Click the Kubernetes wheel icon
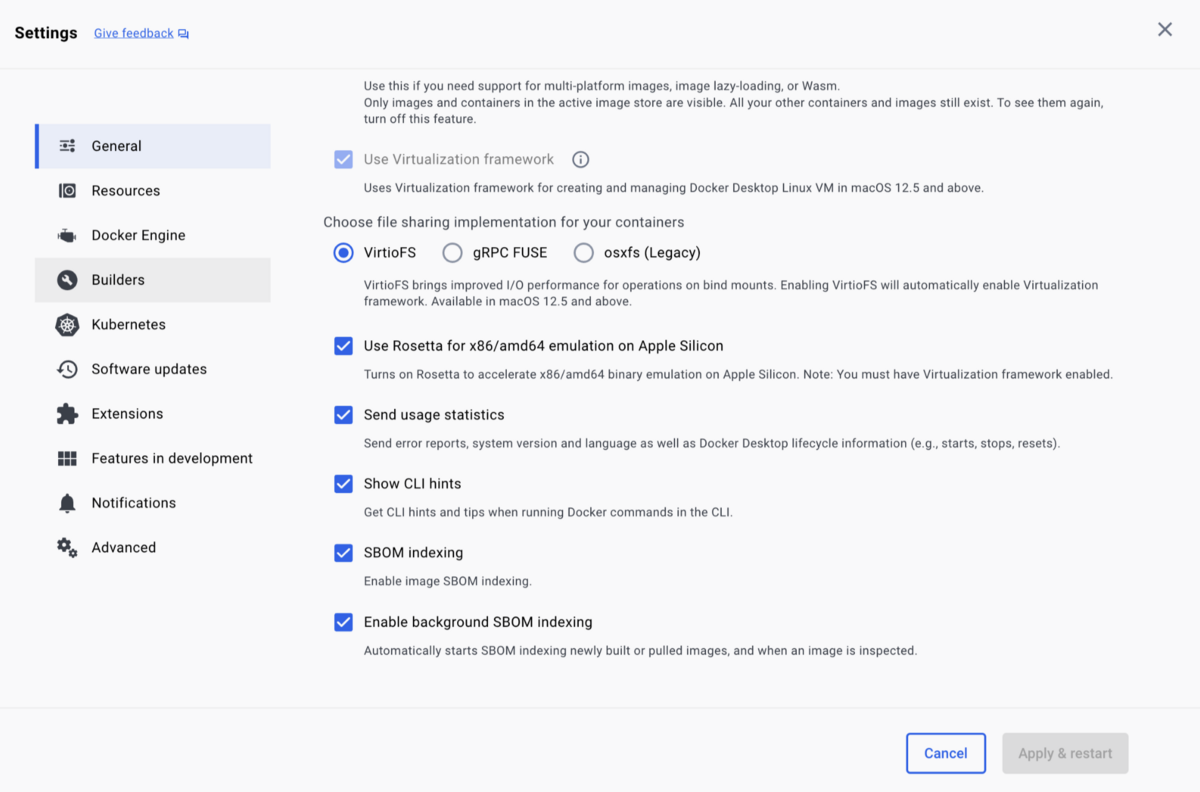This screenshot has height=792, width=1200. pos(67,325)
